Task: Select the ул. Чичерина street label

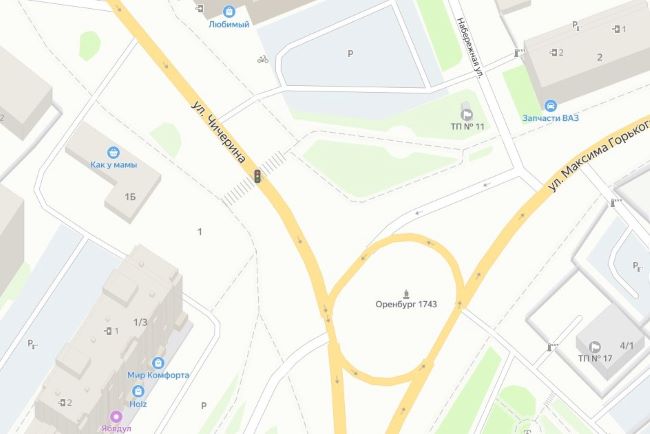Action: [x=219, y=132]
